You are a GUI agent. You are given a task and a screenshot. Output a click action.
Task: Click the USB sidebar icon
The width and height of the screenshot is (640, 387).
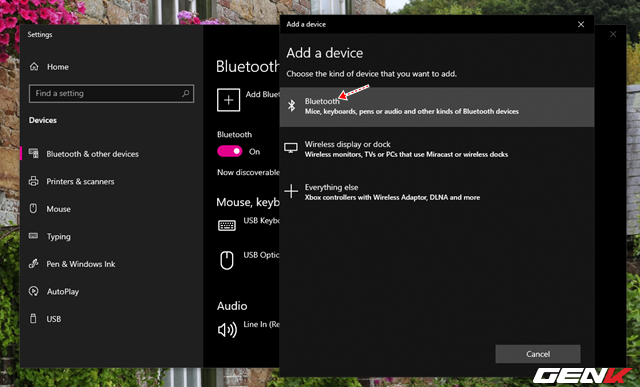(33, 318)
